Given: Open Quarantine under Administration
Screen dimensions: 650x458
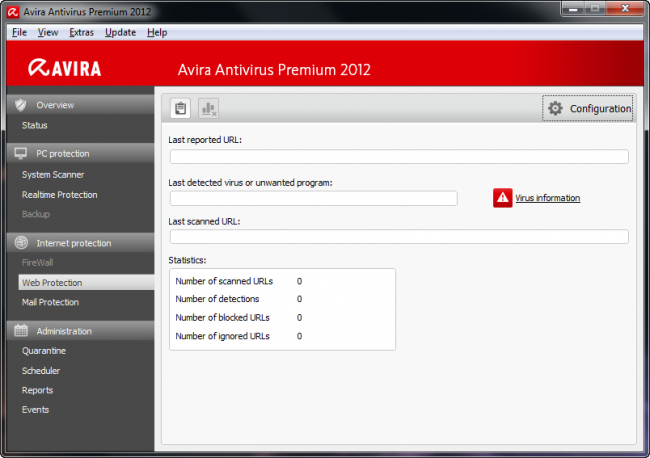Looking at the screenshot, I should 44,351.
